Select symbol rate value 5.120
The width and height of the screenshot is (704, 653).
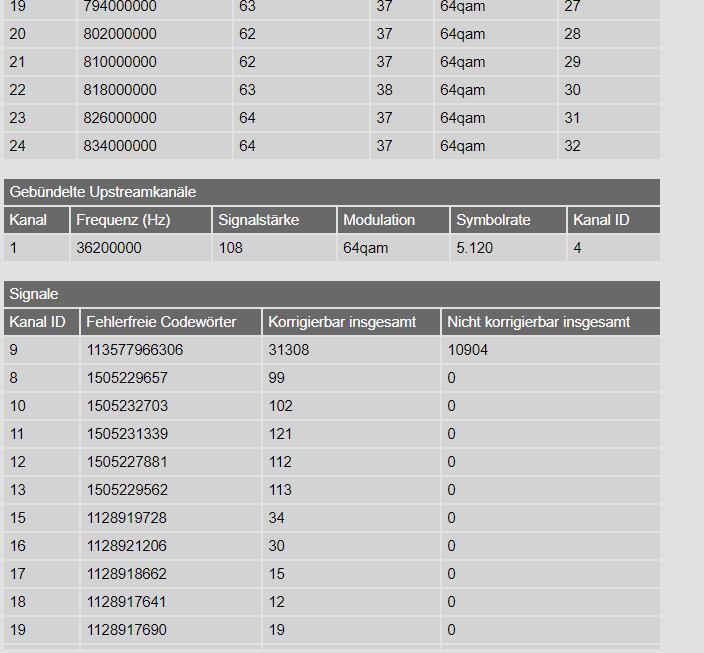475,248
